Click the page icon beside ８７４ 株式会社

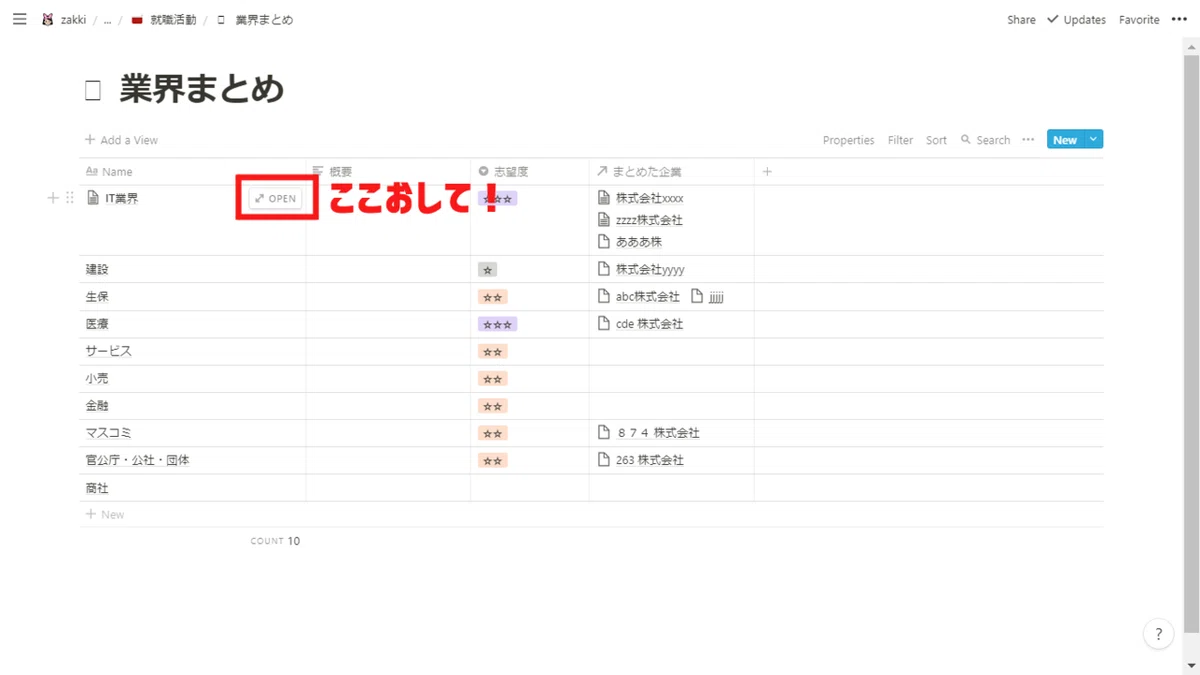603,432
